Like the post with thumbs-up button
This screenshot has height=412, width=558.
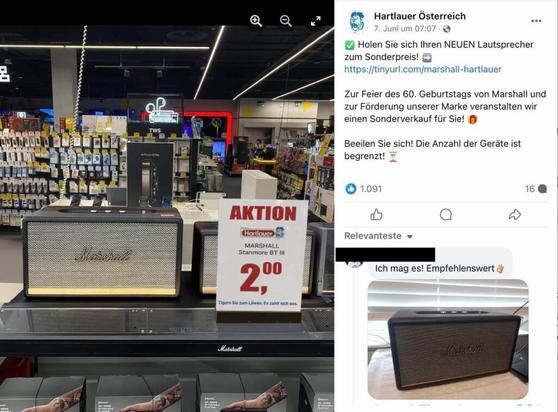[x=376, y=215]
